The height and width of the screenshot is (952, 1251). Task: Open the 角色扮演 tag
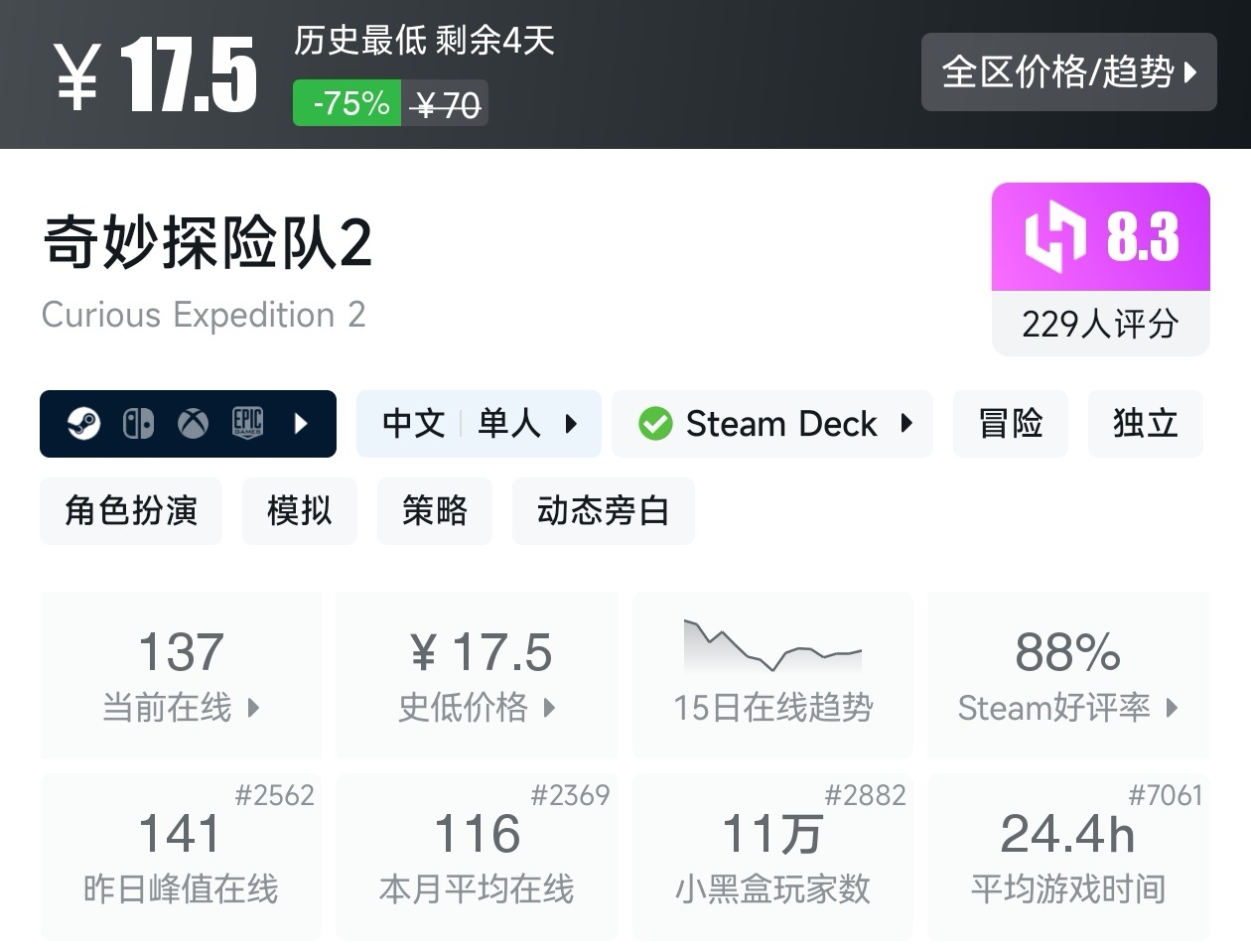tap(131, 510)
